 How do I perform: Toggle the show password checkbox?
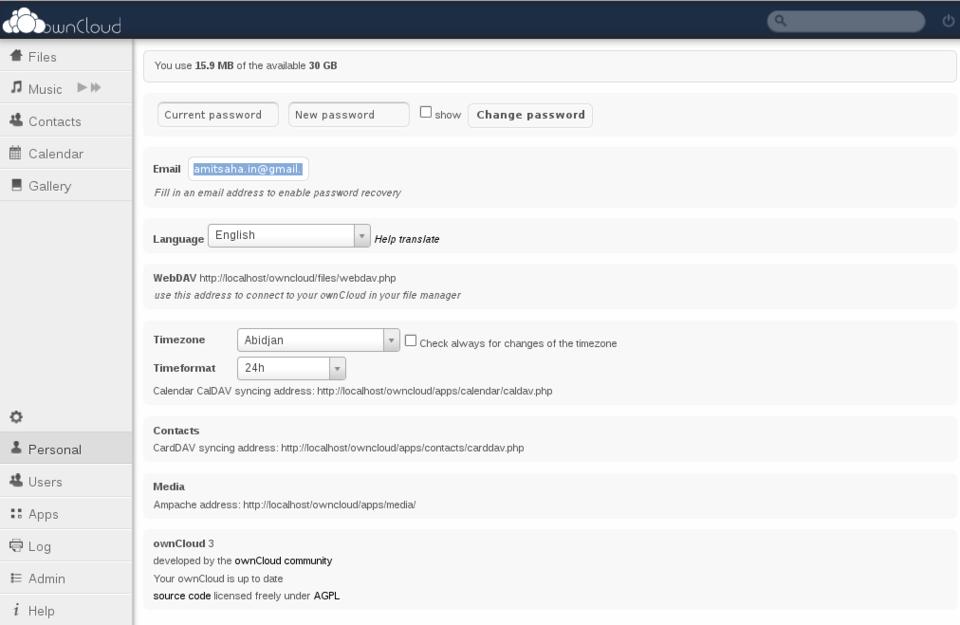[x=426, y=112]
